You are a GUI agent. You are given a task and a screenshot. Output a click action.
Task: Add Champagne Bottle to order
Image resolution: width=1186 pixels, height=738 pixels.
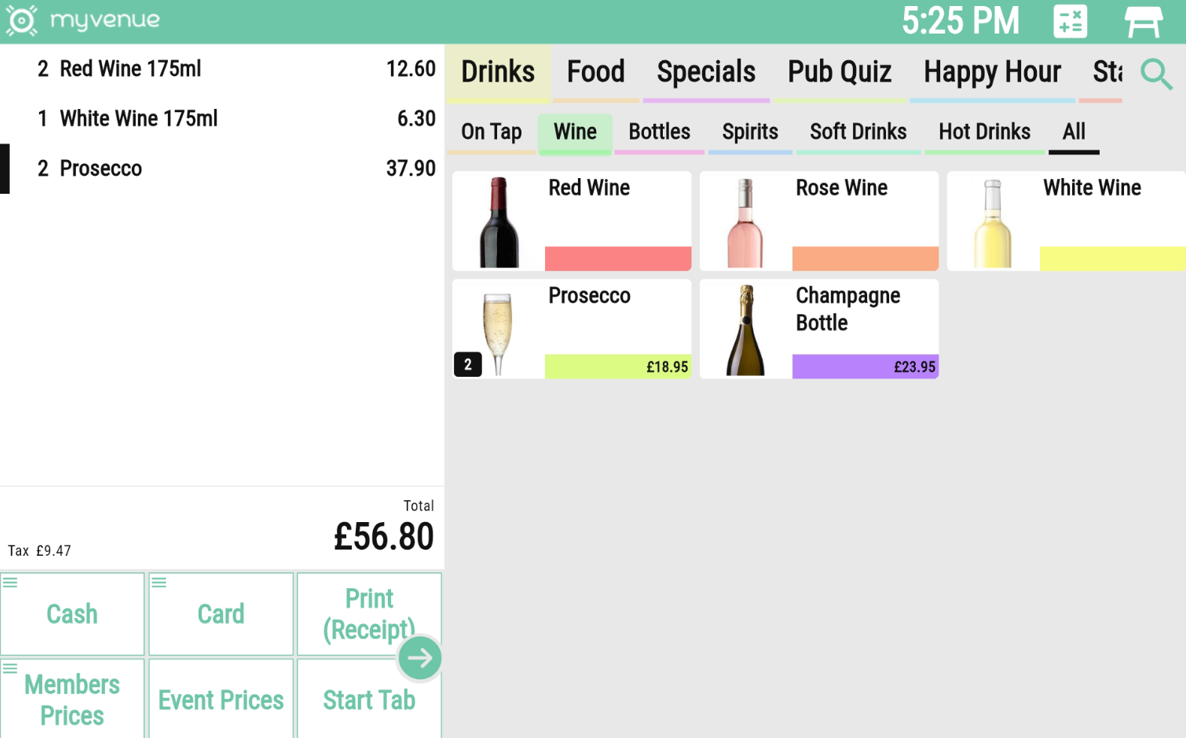click(x=818, y=328)
